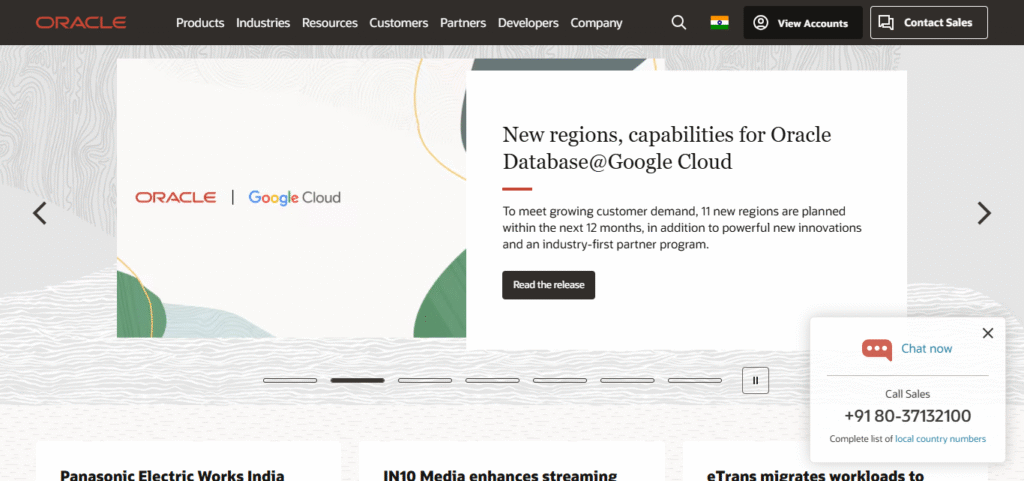This screenshot has width=1024, height=481.
Task: Open the Panasonic Electric Works India card
Action: [188, 461]
